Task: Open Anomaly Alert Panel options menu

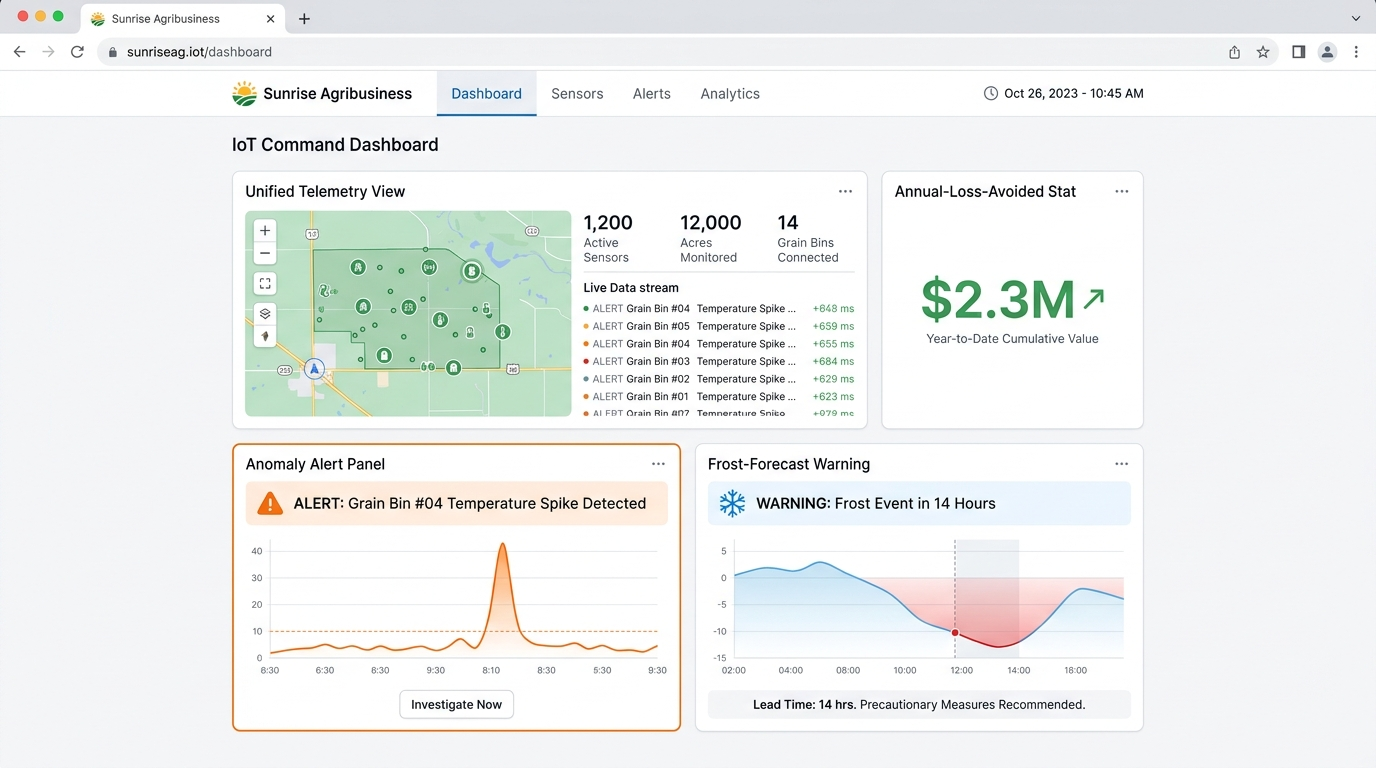Action: [x=658, y=464]
